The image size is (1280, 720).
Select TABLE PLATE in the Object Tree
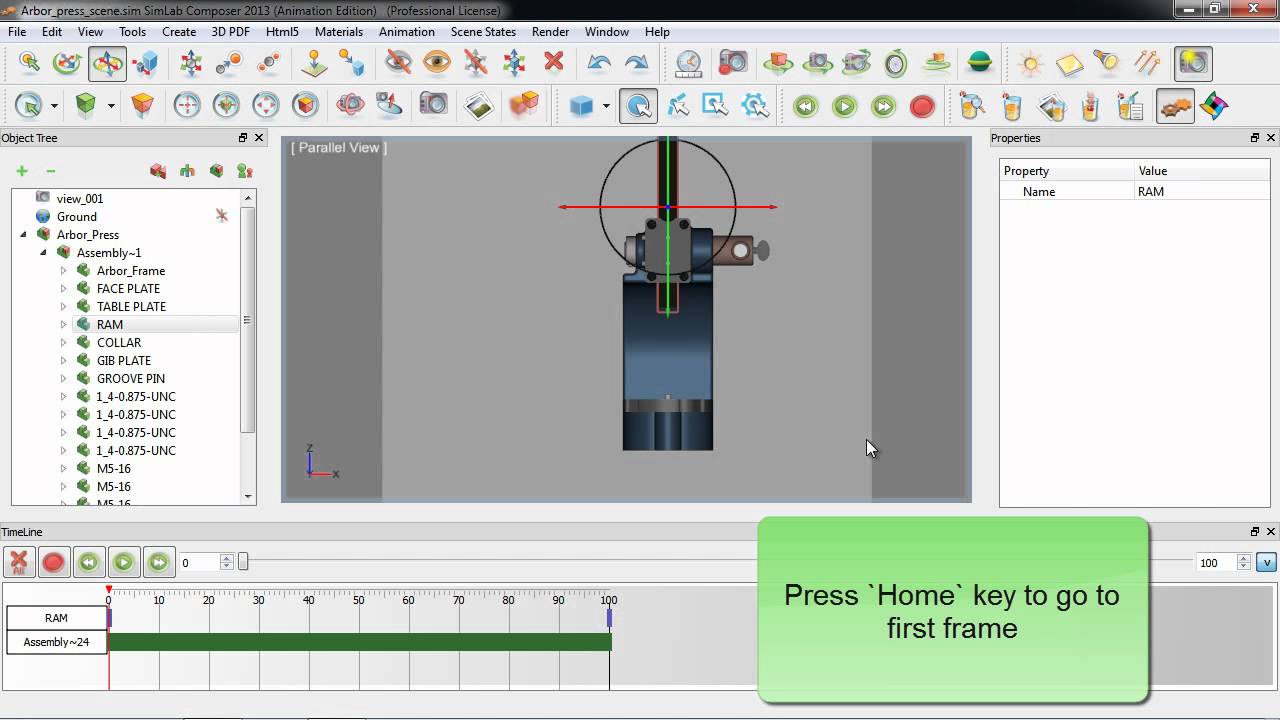pyautogui.click(x=131, y=306)
